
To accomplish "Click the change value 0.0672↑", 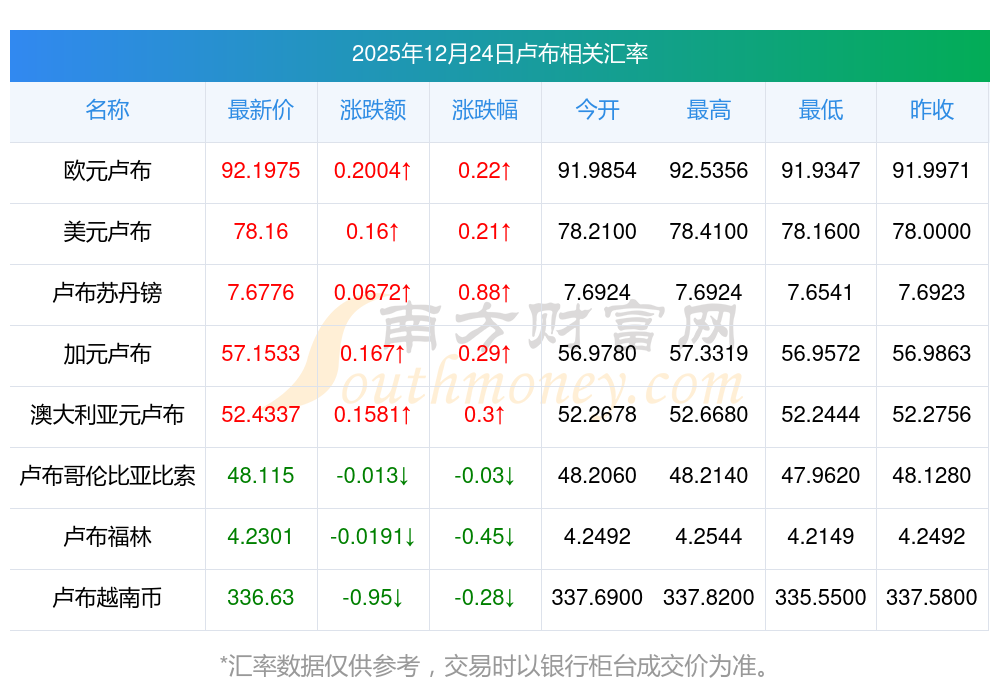I will click(x=373, y=293).
